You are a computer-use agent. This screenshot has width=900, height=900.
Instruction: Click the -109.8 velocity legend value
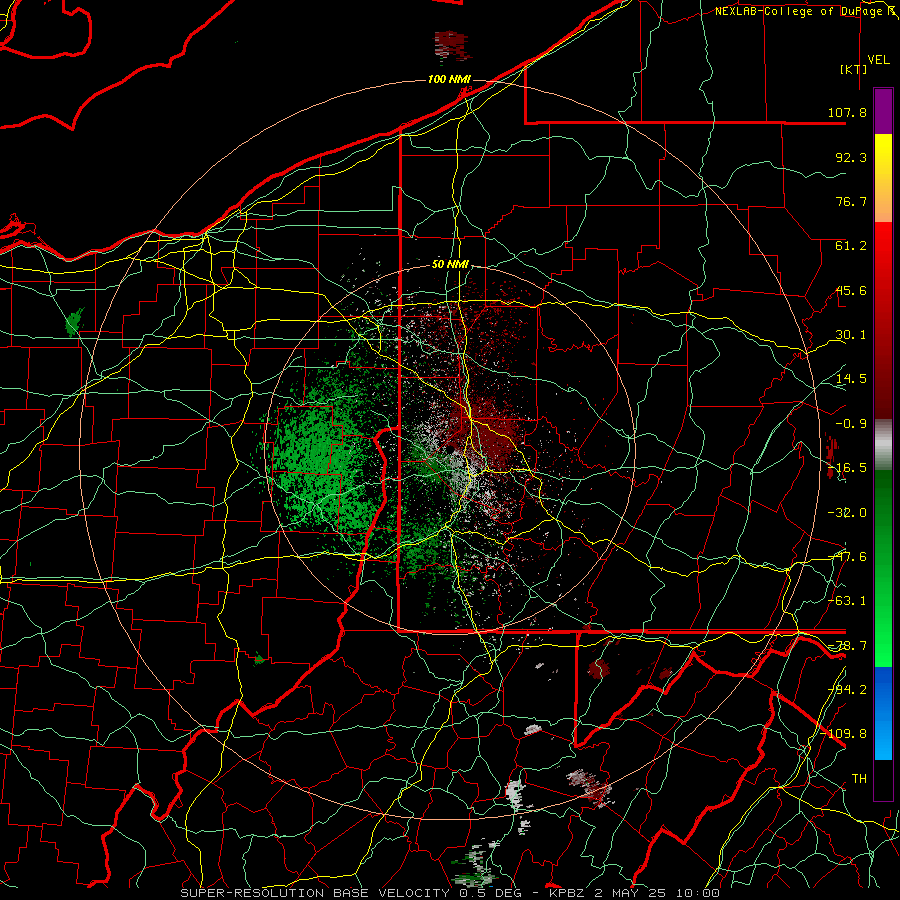coord(844,734)
